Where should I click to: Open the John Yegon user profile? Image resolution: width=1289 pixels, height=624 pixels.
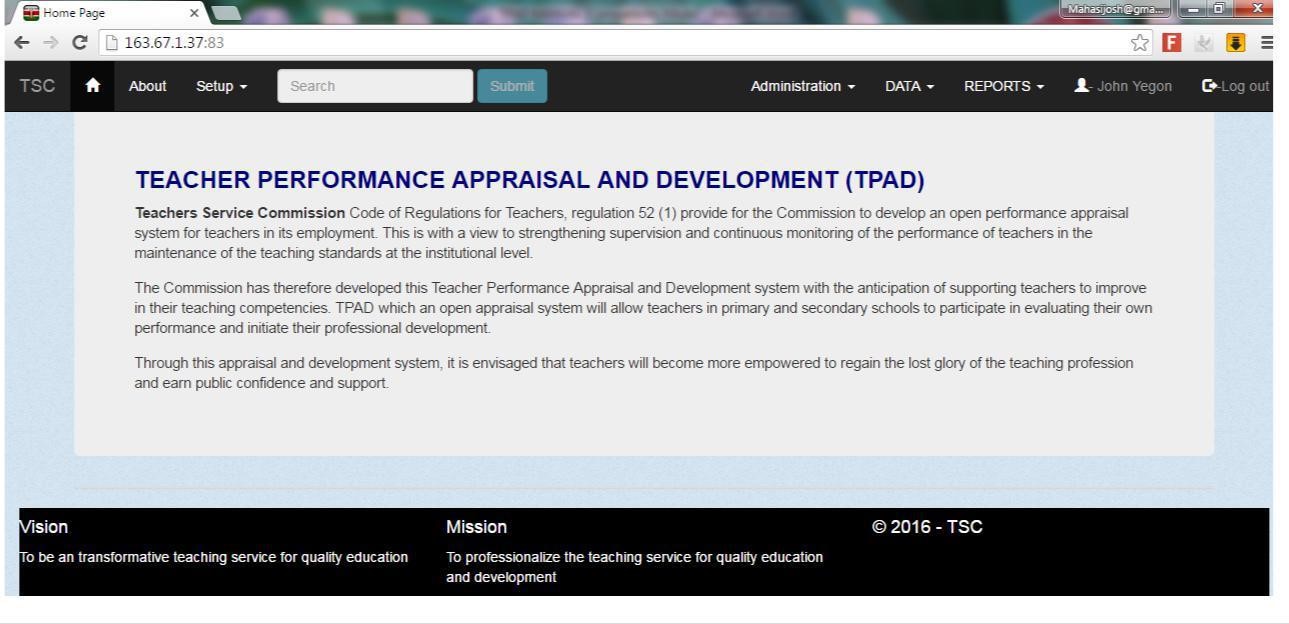pos(1125,86)
